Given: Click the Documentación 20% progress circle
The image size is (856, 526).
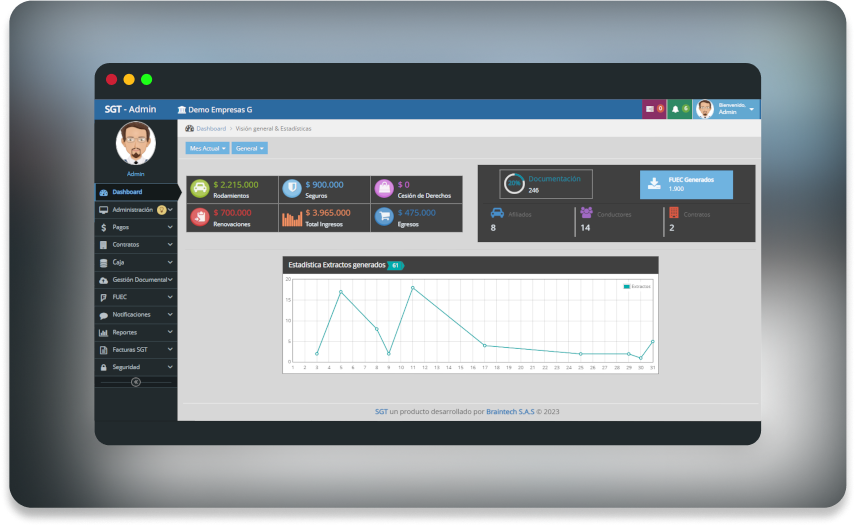Looking at the screenshot, I should [x=514, y=183].
